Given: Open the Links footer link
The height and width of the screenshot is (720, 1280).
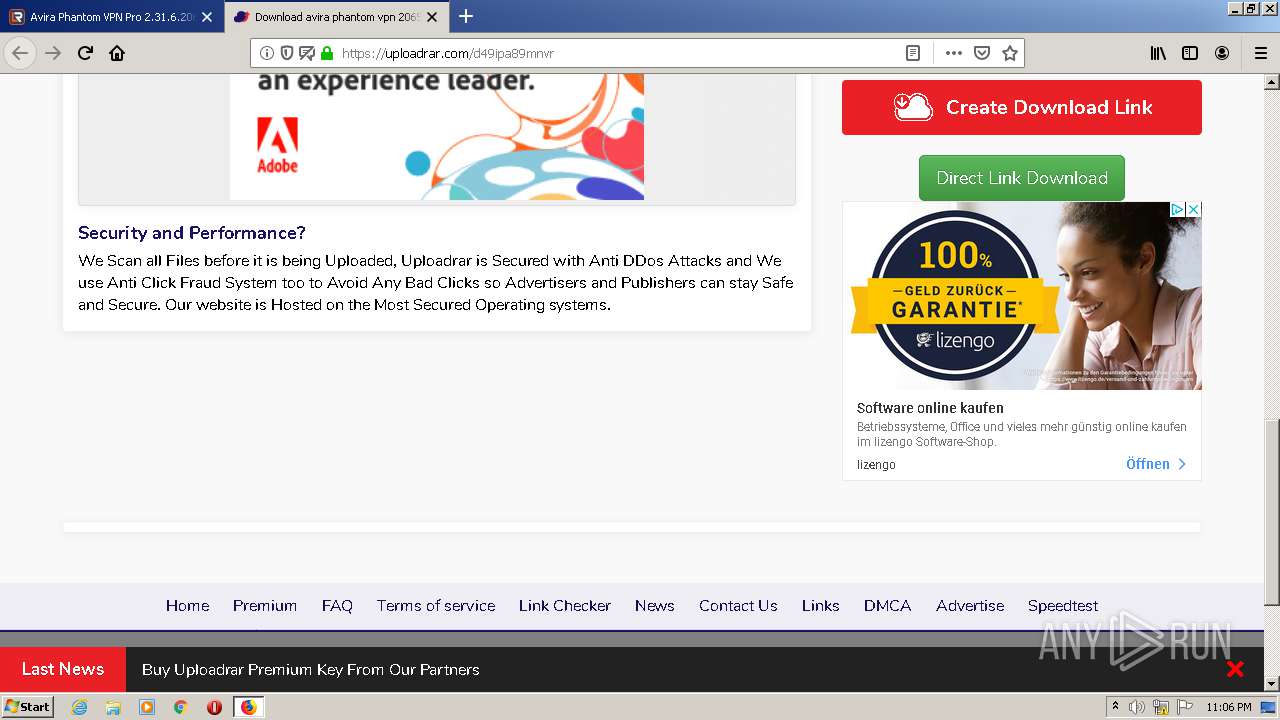Looking at the screenshot, I should point(821,606).
